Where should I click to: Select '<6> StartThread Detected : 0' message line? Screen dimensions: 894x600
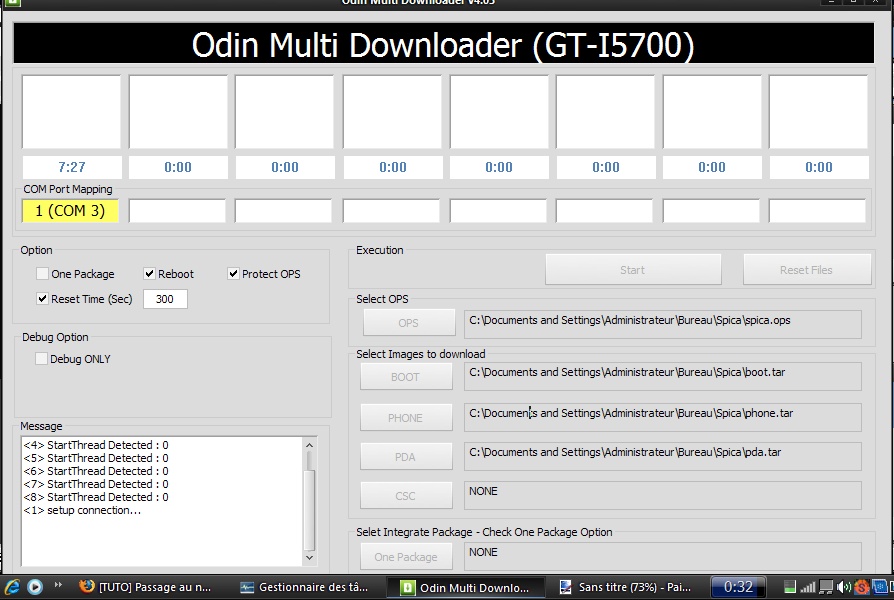(x=96, y=471)
